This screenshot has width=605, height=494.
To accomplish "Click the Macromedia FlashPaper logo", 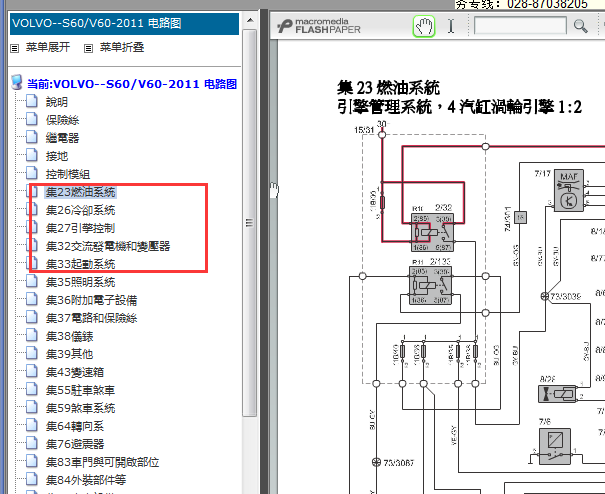I will 319,26.
